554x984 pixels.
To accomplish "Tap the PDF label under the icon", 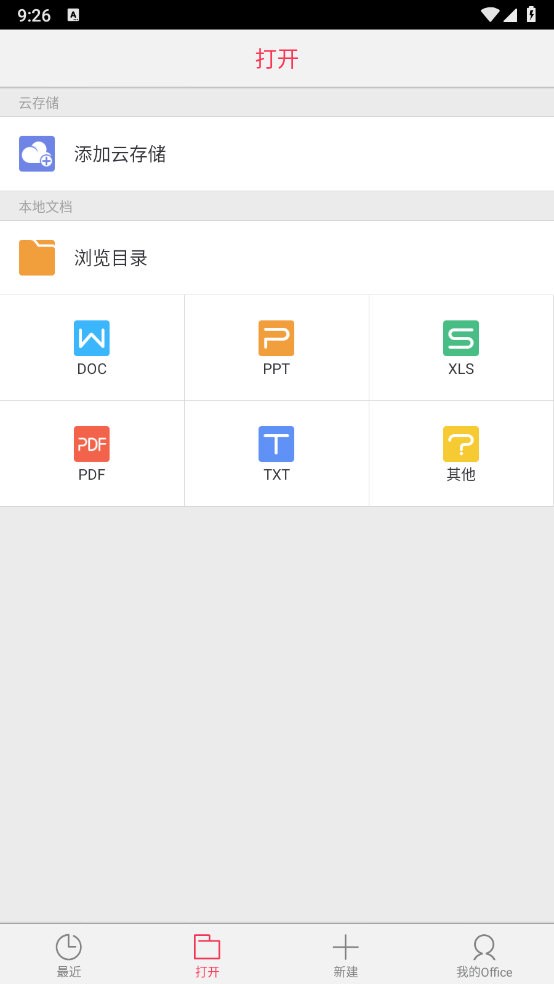I will click(x=92, y=475).
